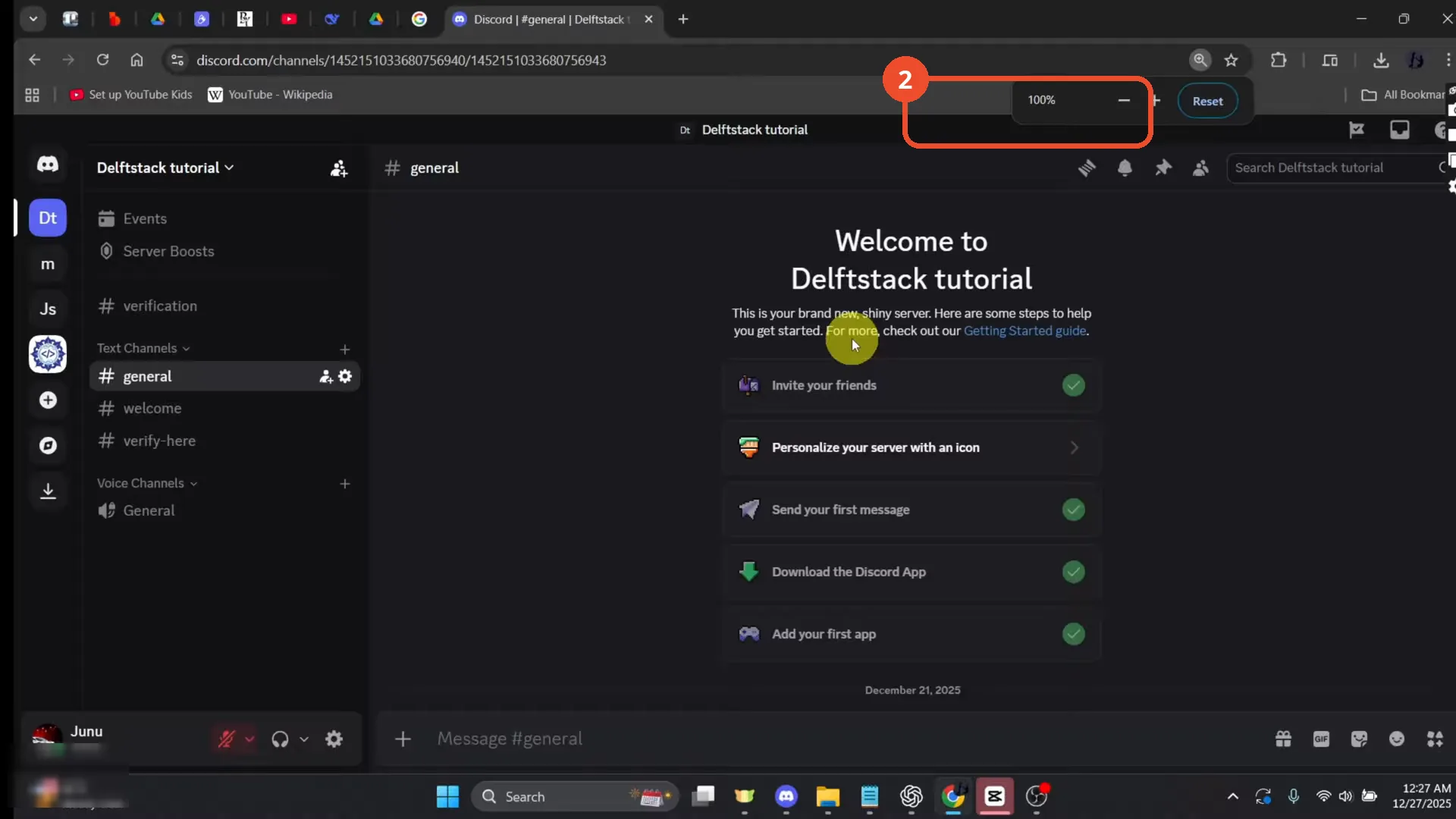Screen dimensions: 1456x819
Task: Select the verification channel
Action: point(224,306)
